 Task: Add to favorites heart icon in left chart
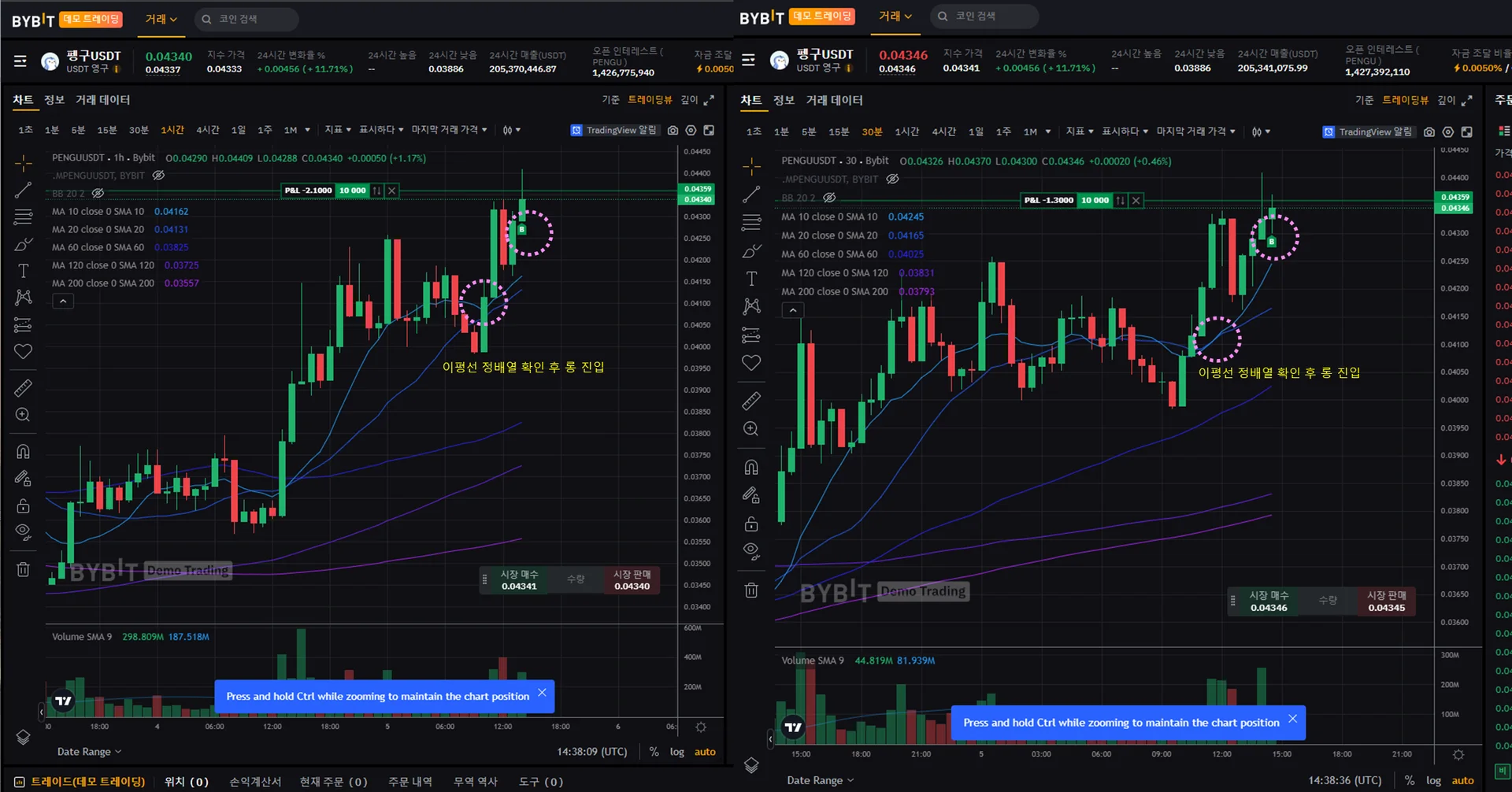tap(24, 351)
